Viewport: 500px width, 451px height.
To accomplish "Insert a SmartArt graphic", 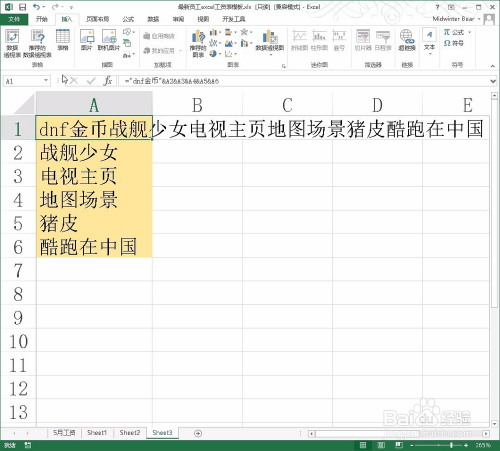I will (127, 43).
